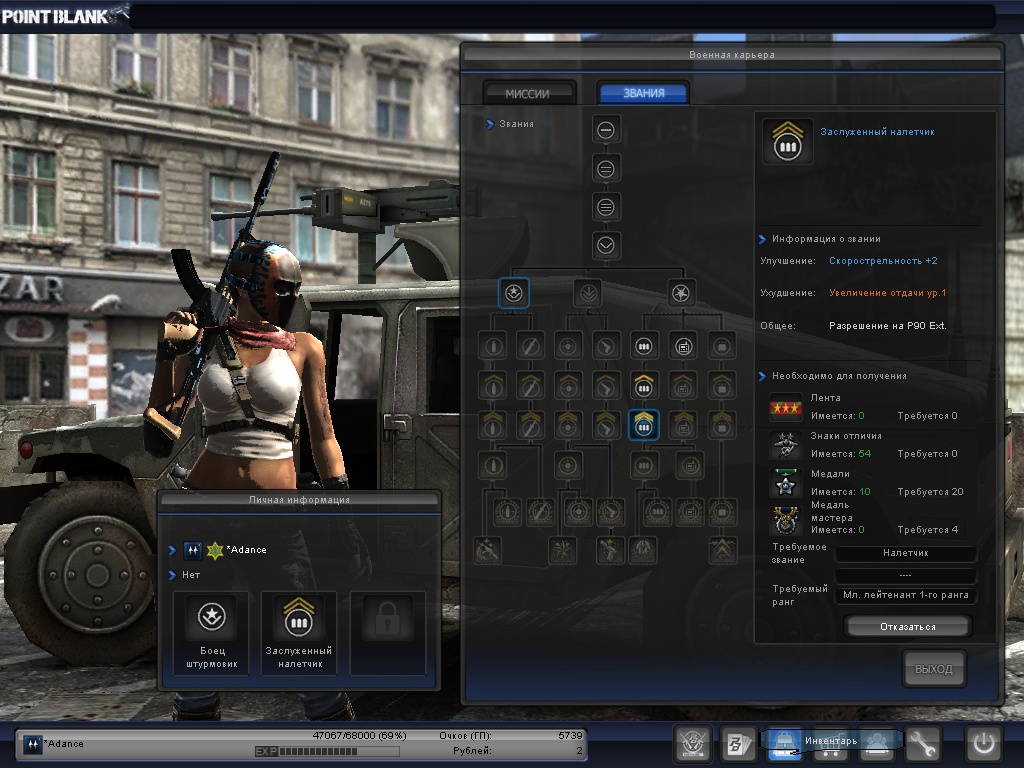This screenshot has width=1024, height=768.
Task: Select the laurel-wreath bomb pack rank icon
Action: (x=722, y=513)
